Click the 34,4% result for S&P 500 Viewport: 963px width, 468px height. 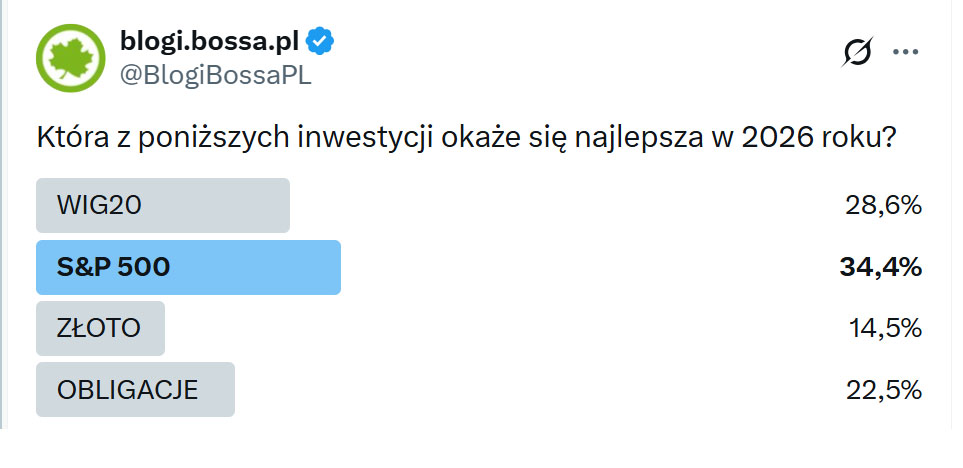[x=880, y=267]
